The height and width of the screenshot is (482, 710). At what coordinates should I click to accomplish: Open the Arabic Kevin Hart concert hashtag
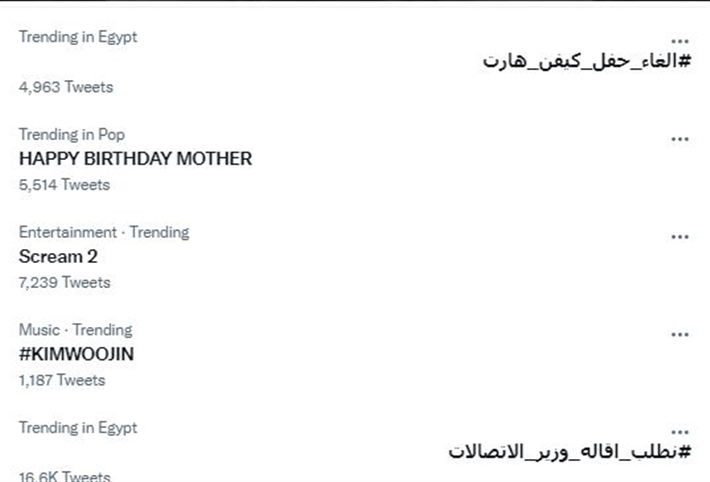pyautogui.click(x=587, y=62)
